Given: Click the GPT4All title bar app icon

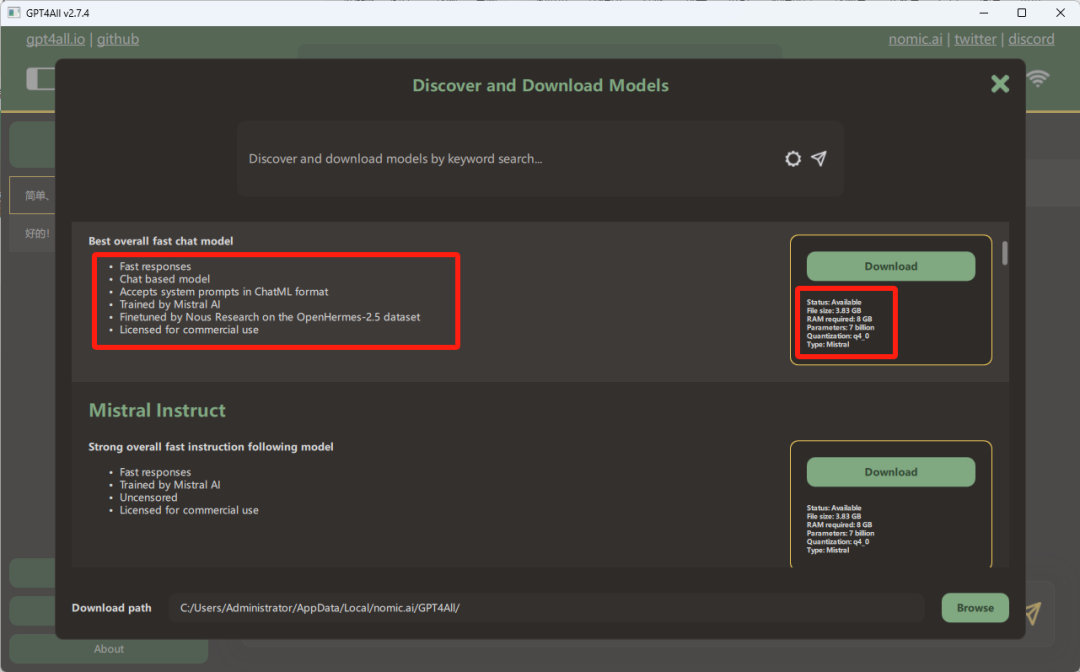Looking at the screenshot, I should 13,13.
